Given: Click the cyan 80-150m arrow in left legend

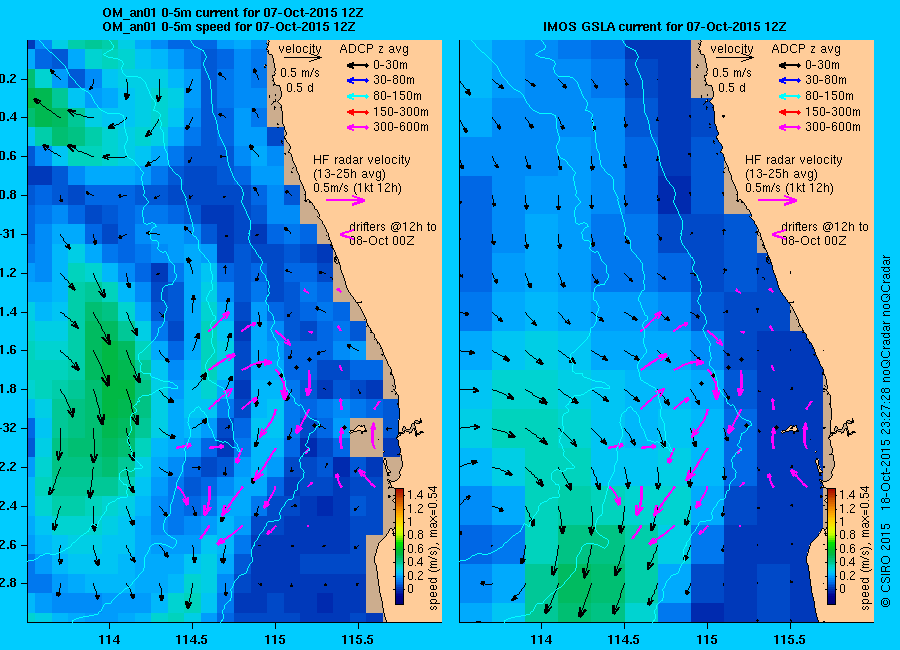Looking at the screenshot, I should point(358,96).
